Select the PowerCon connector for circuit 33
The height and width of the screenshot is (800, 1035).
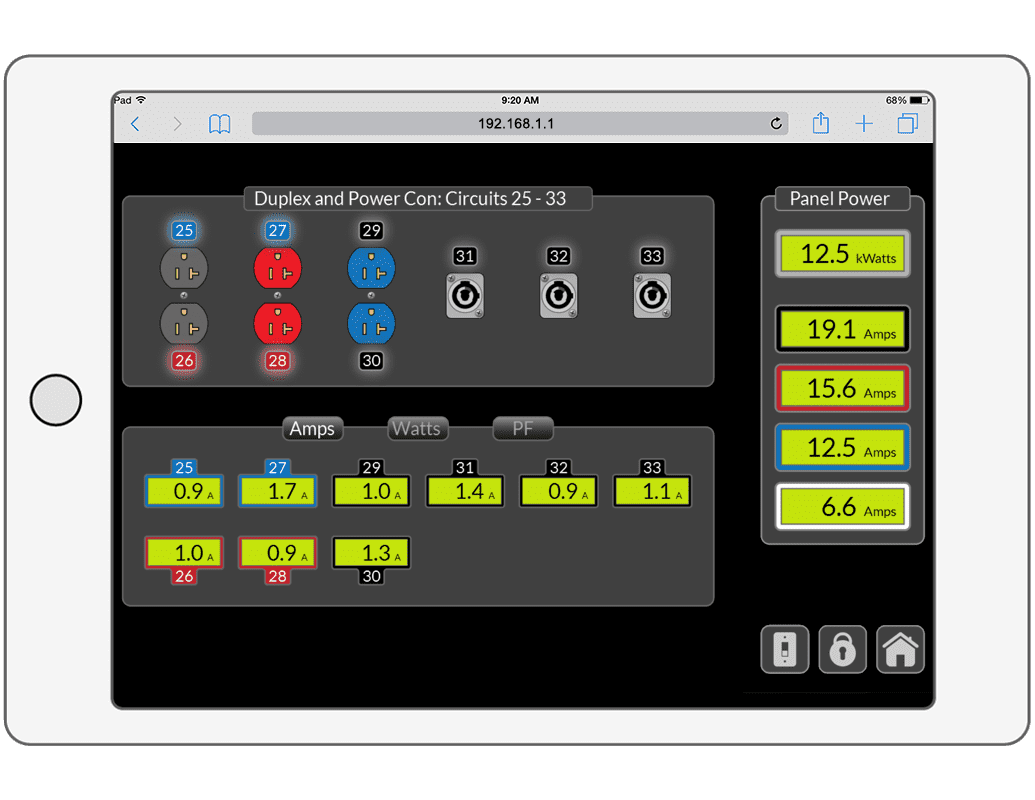click(x=652, y=296)
